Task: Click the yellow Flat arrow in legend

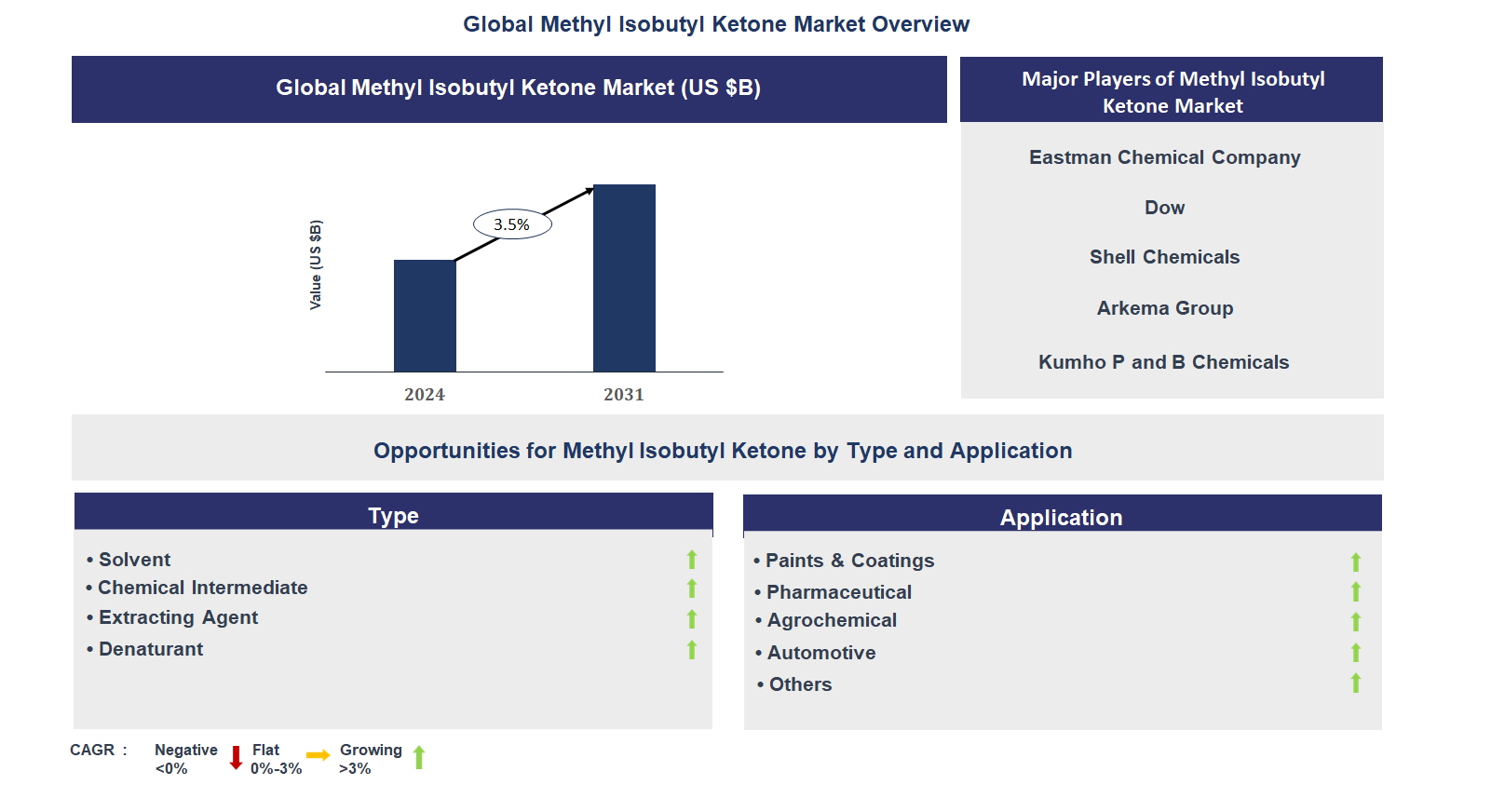Action: pyautogui.click(x=318, y=755)
